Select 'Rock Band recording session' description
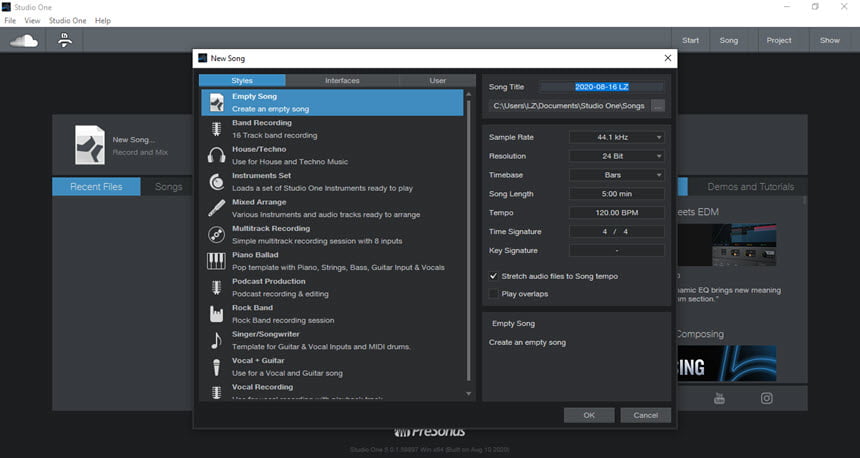The width and height of the screenshot is (860, 458). click(283, 320)
